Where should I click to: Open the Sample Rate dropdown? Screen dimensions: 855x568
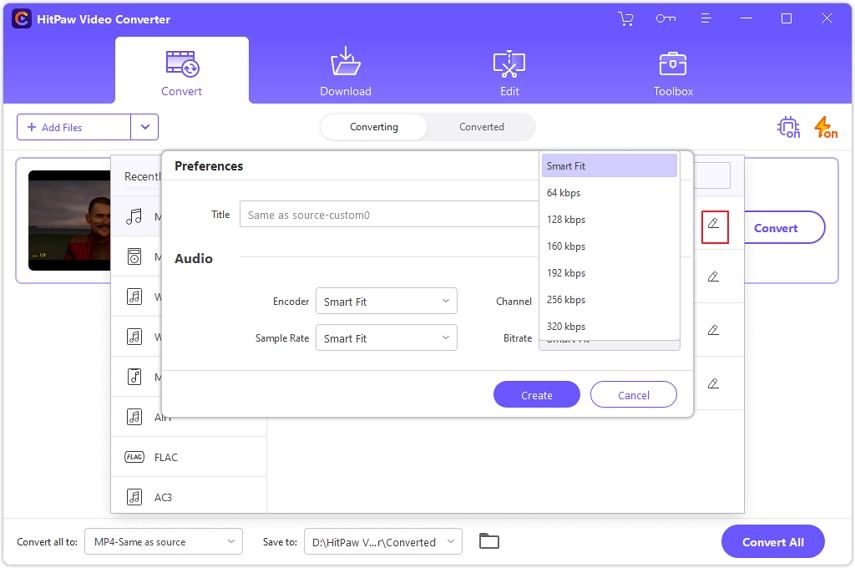coord(386,338)
